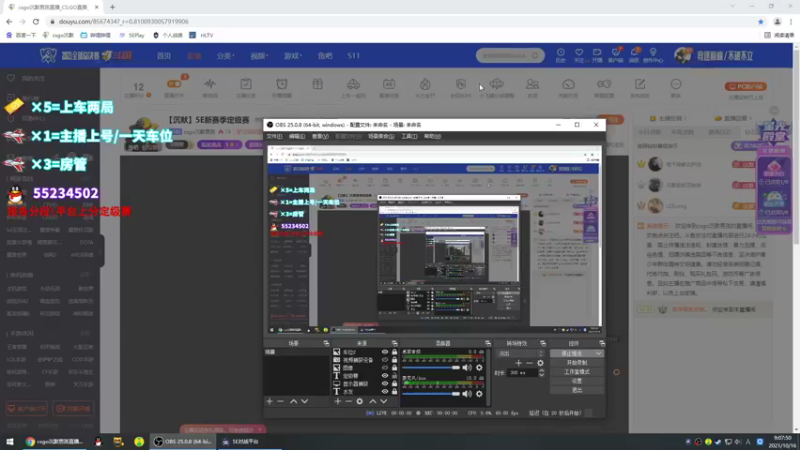Screen dimensions: 800x450
Task: Move the selected source down
Action: (x=384, y=402)
